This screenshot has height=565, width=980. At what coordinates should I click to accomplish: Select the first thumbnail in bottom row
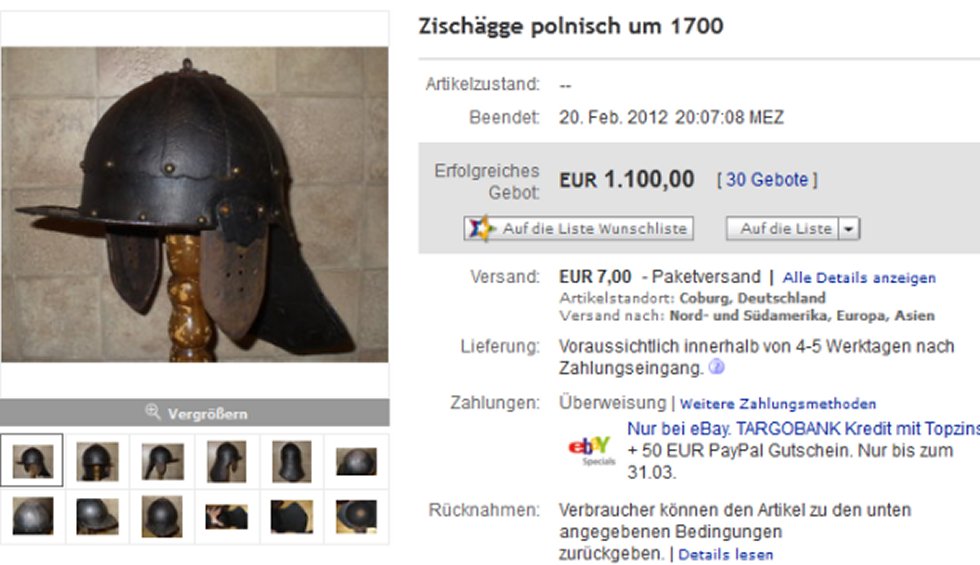pos(32,516)
